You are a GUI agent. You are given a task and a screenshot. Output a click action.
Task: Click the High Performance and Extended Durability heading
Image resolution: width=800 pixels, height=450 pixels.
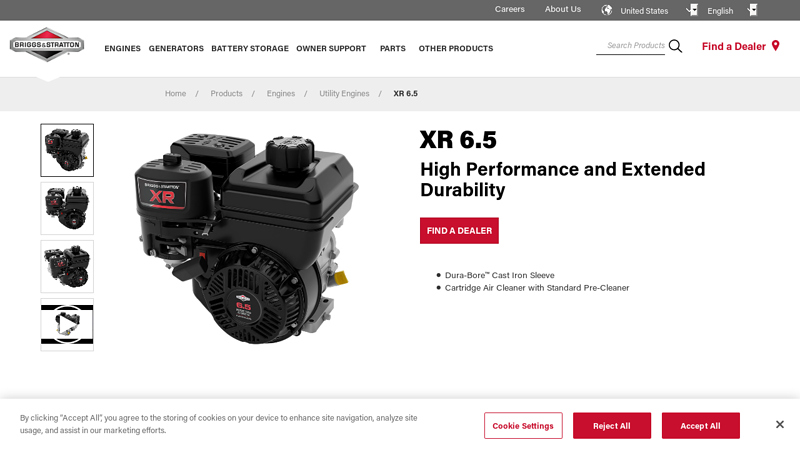click(x=563, y=180)
